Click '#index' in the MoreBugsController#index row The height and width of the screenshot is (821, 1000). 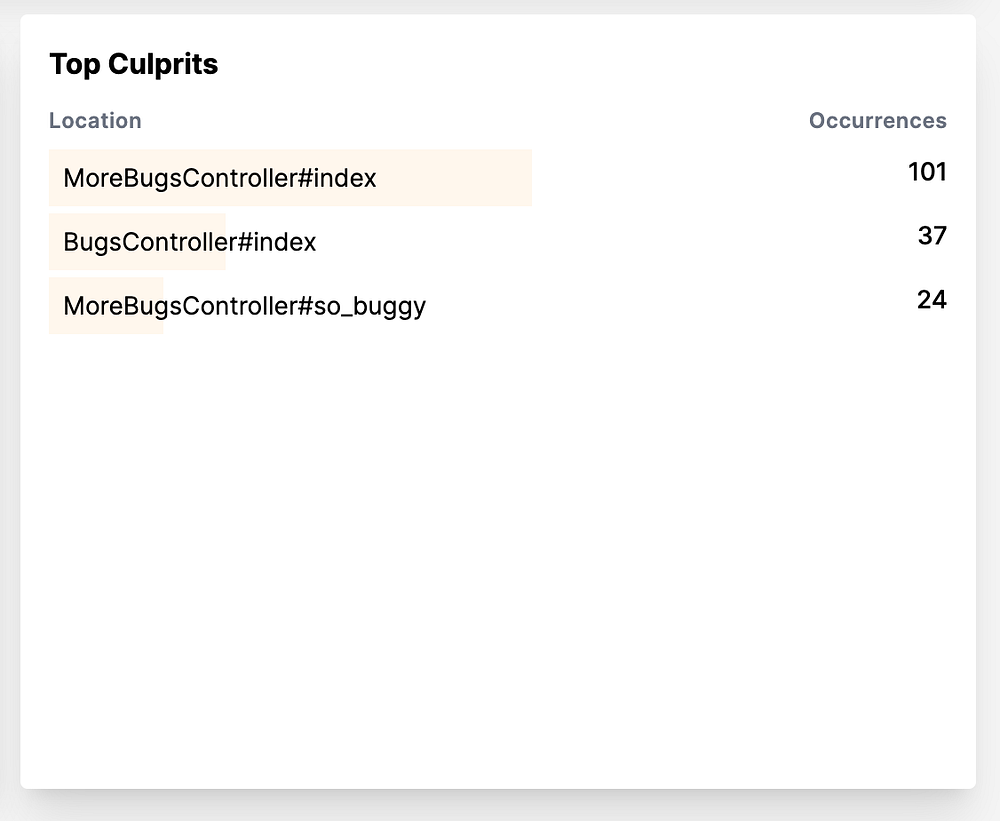338,179
